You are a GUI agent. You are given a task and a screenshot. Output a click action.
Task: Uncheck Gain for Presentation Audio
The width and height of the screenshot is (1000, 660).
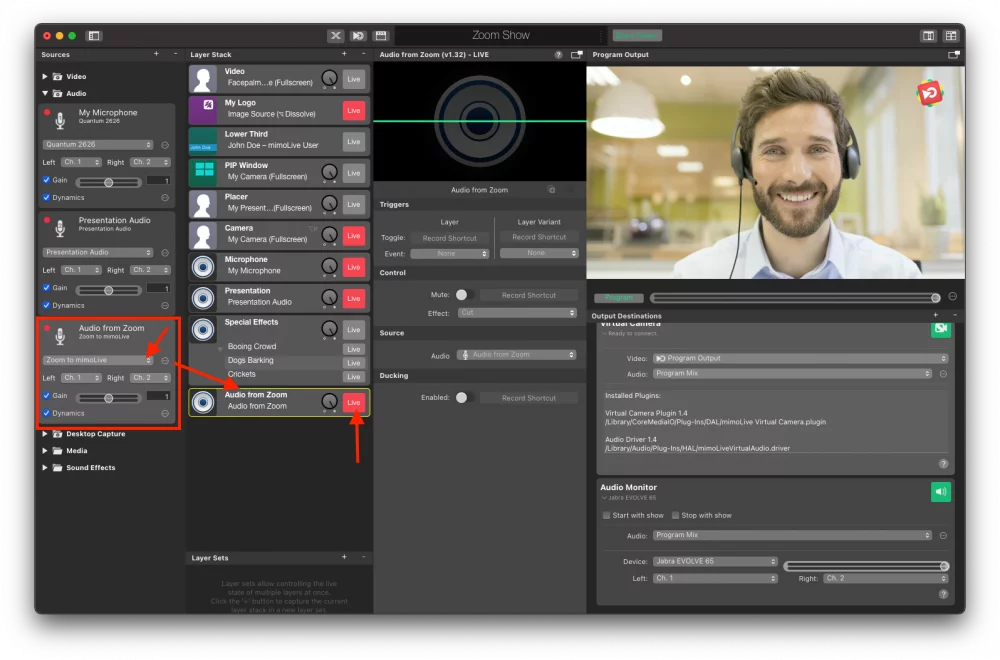click(x=47, y=288)
